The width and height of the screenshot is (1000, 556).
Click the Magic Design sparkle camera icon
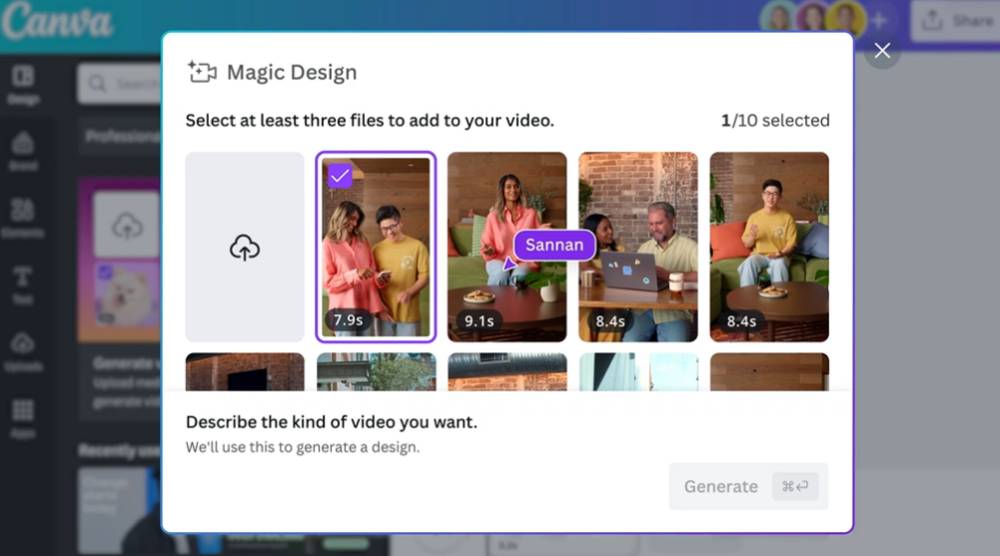click(202, 72)
